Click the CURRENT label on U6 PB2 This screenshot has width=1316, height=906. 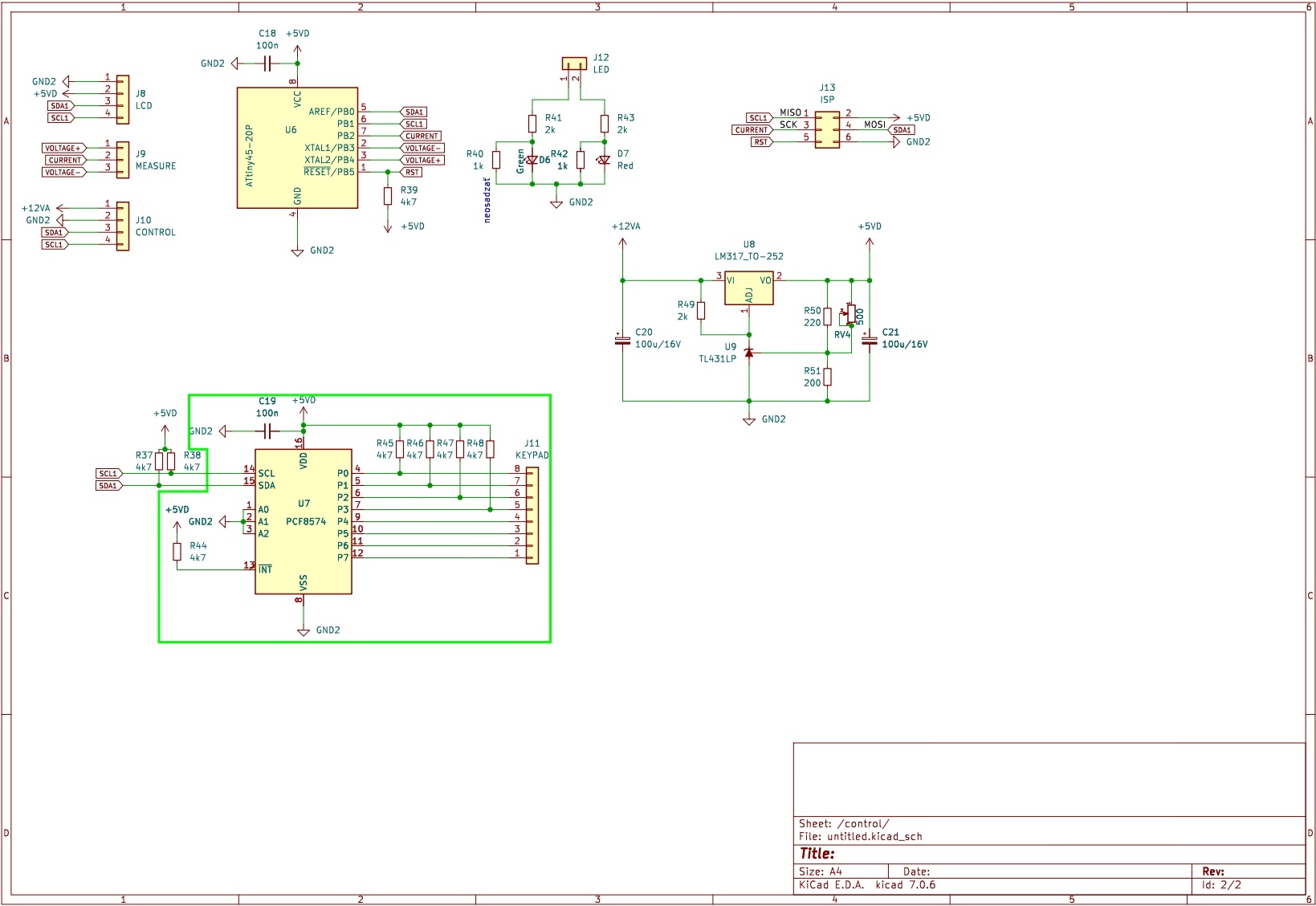tap(422, 136)
